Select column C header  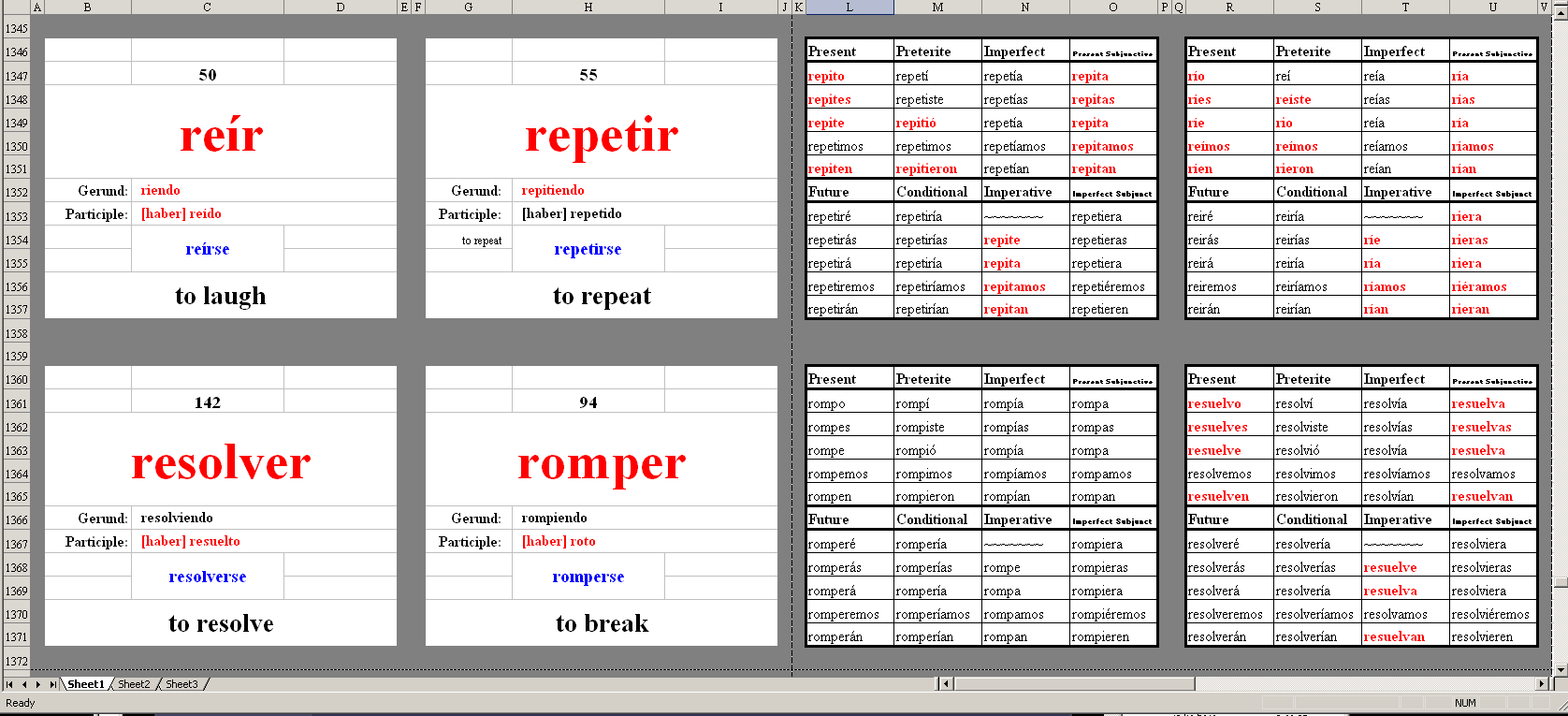pyautogui.click(x=207, y=7)
